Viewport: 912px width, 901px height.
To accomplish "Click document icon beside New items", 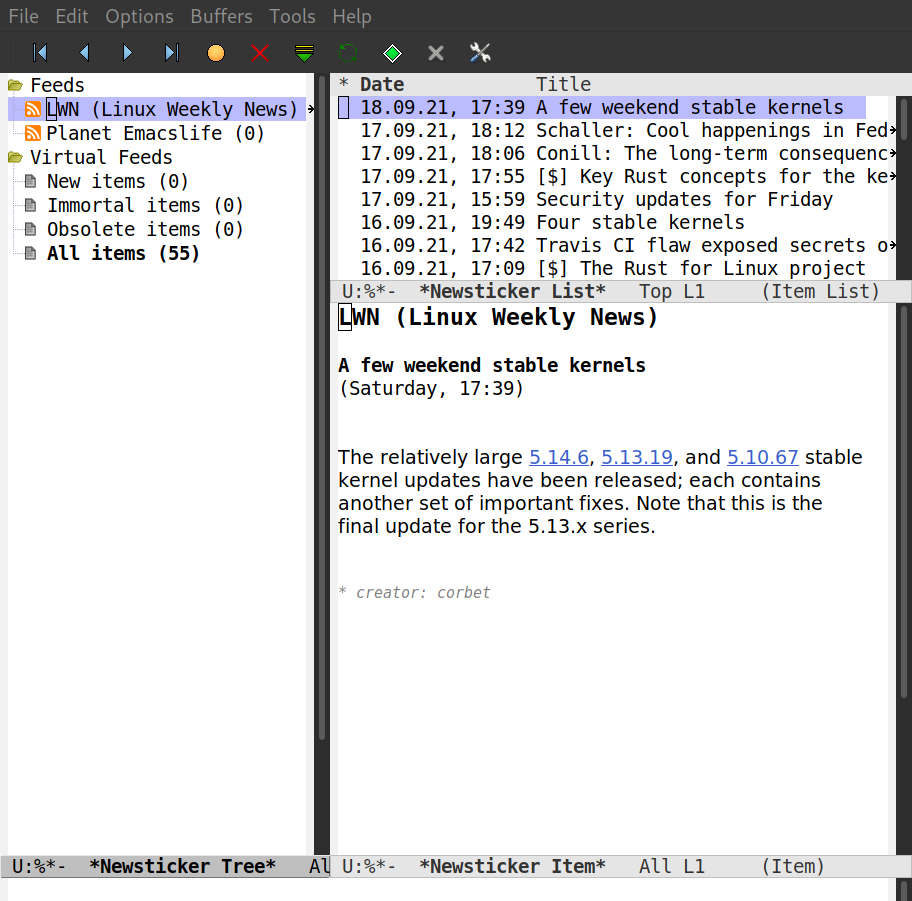I will (x=31, y=181).
